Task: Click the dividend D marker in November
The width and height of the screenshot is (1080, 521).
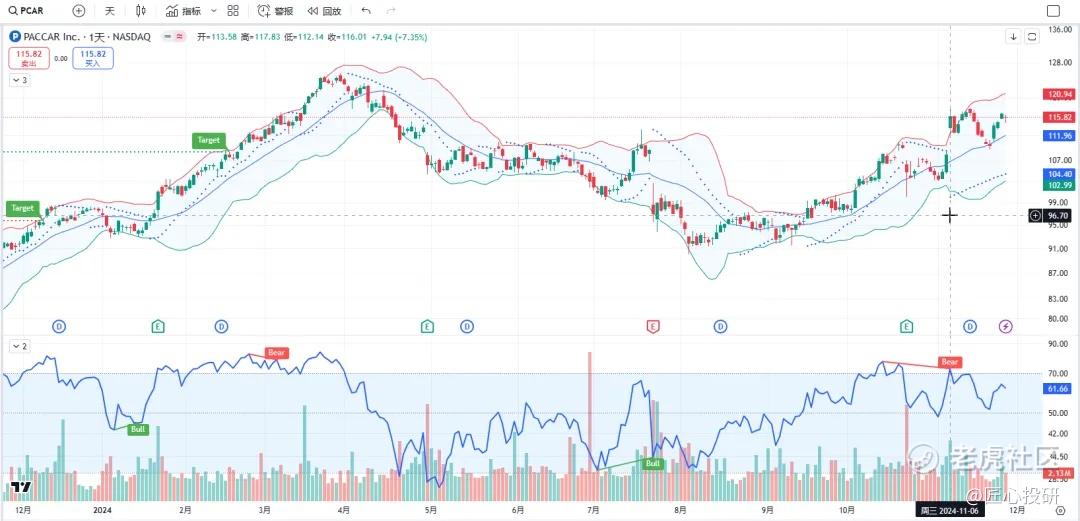Action: [970, 326]
